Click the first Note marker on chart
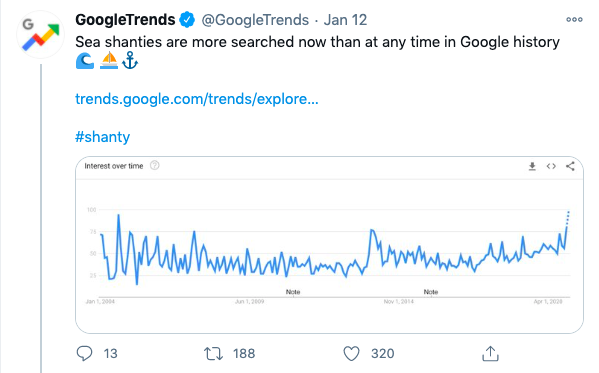This screenshot has width=599, height=373. pyautogui.click(x=293, y=292)
